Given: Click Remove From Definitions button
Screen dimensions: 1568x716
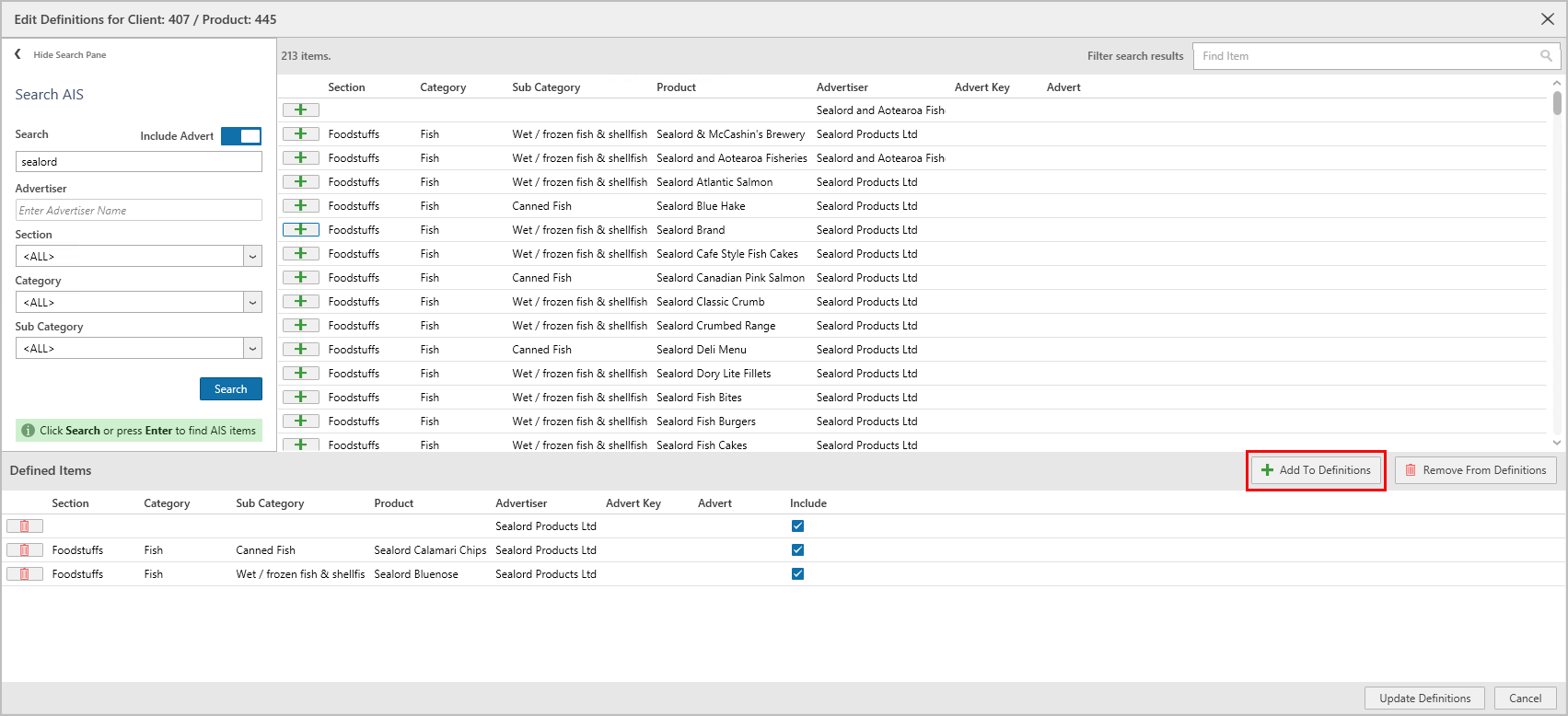Looking at the screenshot, I should (1476, 470).
